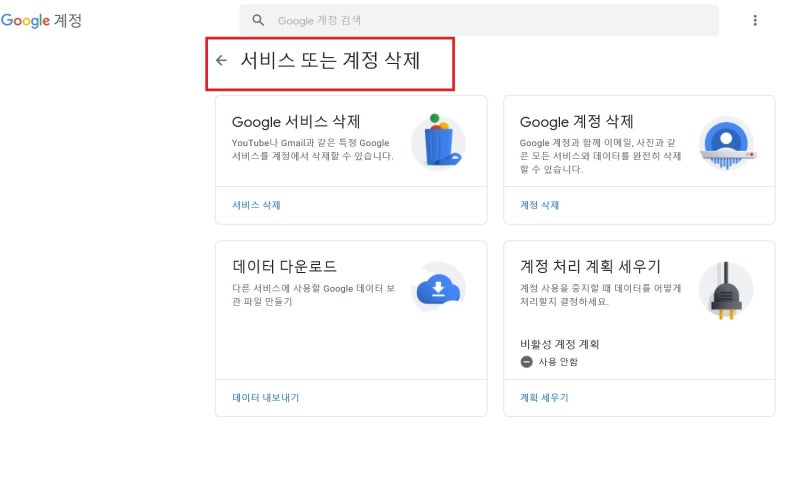The width and height of the screenshot is (800, 489).
Task: Click the Google 계정 logo
Action: click(x=41, y=20)
